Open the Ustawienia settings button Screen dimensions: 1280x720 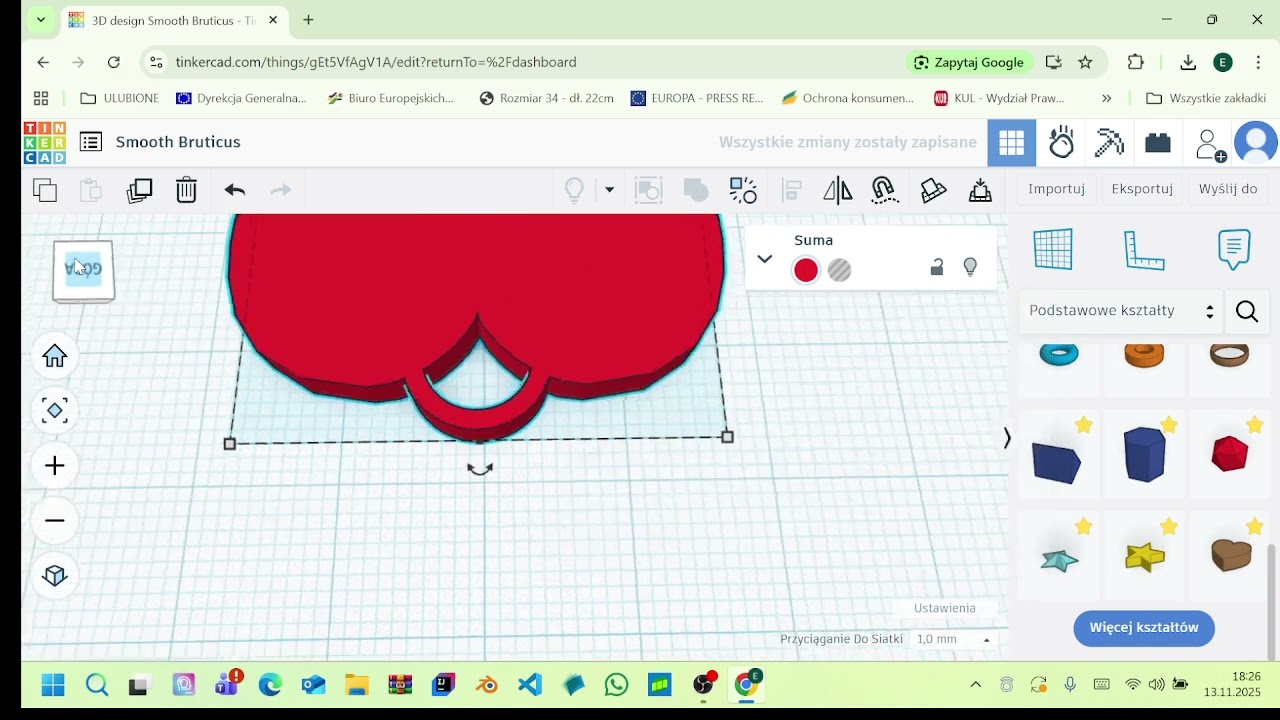[x=945, y=608]
